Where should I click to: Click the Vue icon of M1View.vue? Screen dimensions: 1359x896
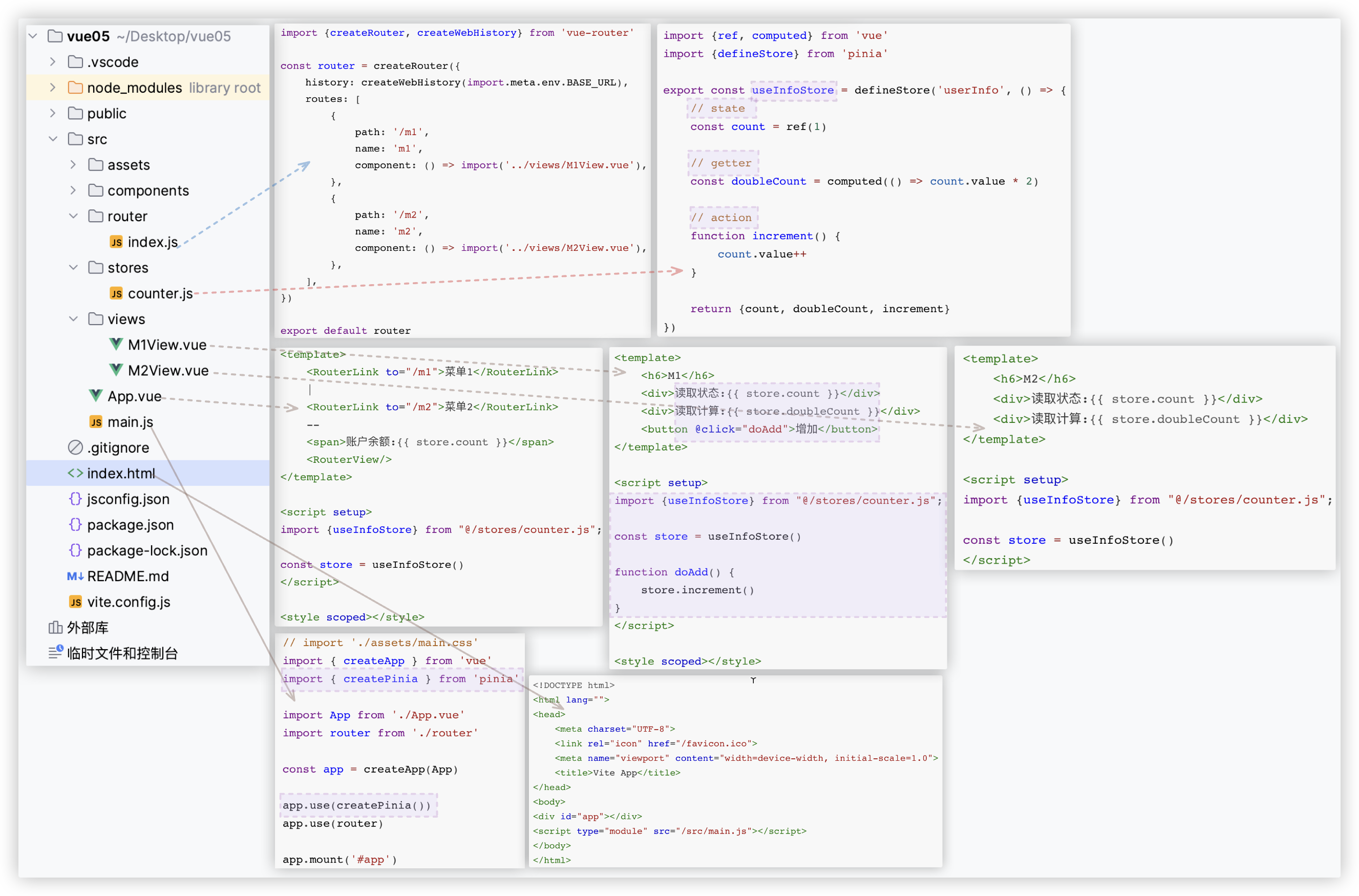click(116, 345)
